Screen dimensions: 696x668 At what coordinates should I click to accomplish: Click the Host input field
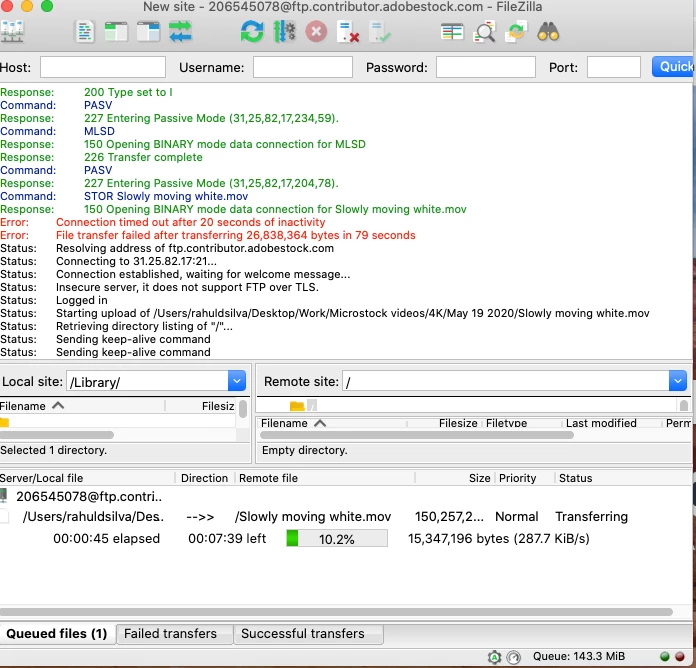(103, 67)
